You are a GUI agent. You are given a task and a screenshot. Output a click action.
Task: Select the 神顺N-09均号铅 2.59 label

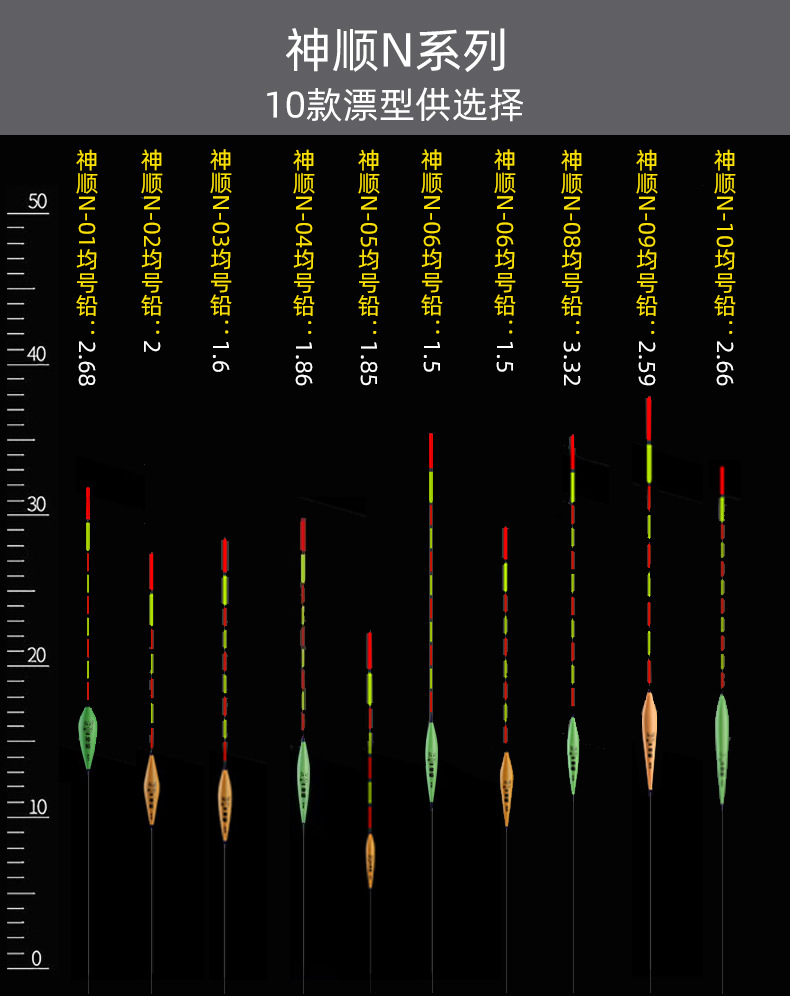[x=646, y=267]
